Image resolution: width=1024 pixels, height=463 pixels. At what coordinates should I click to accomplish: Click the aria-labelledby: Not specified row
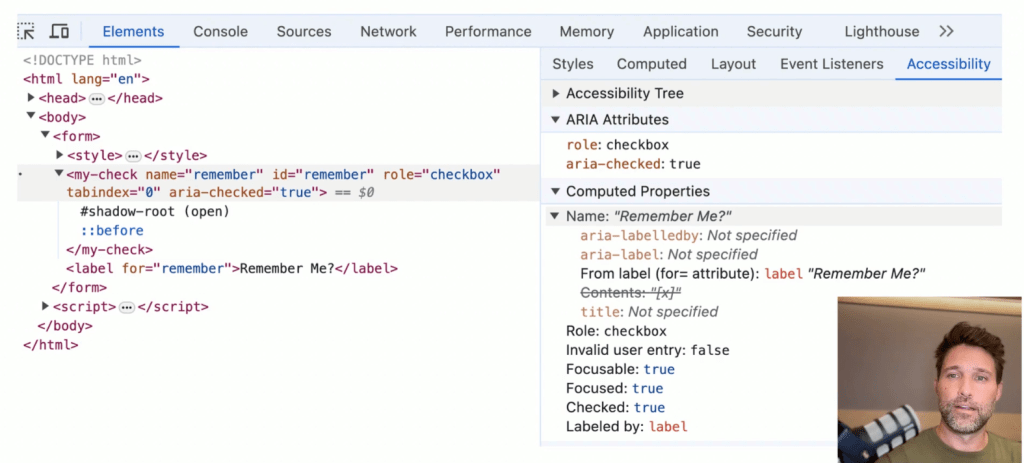click(x=688, y=235)
